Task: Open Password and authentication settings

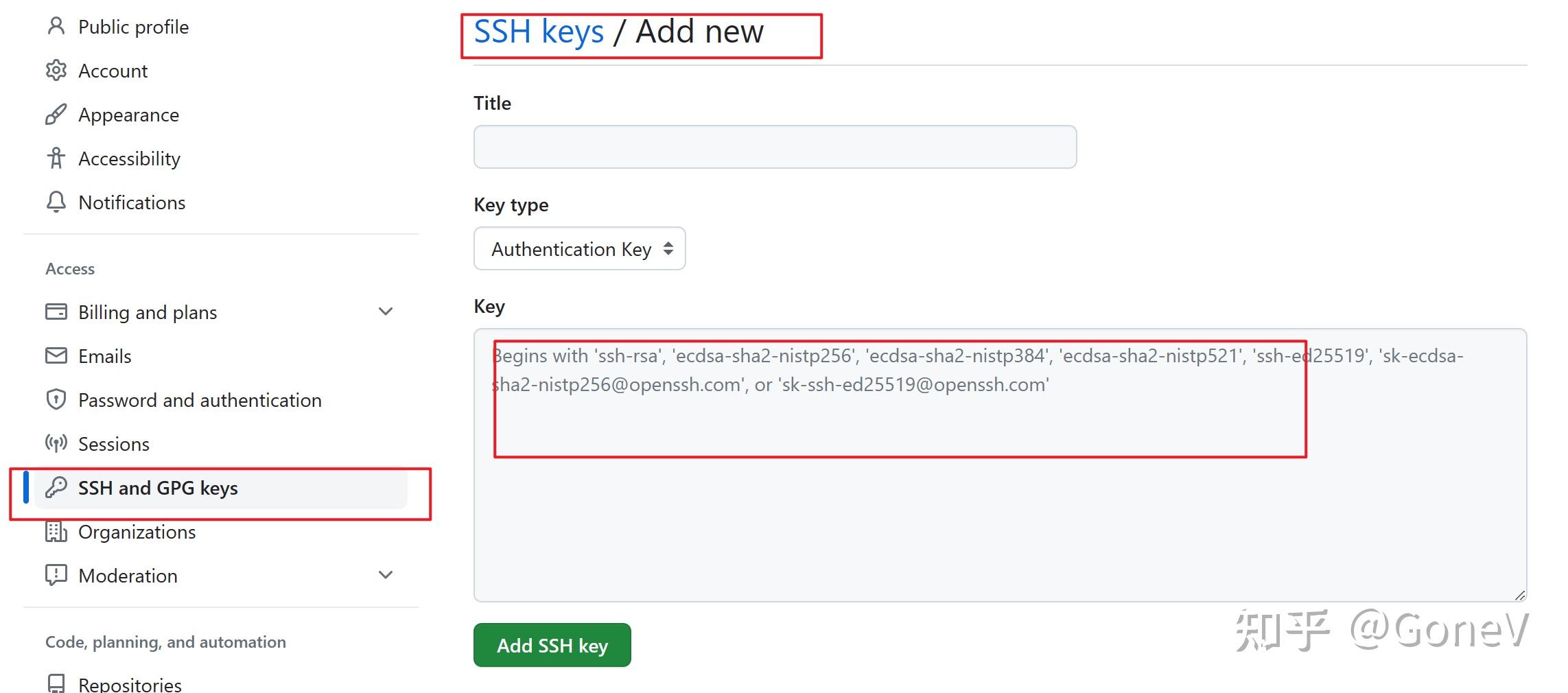Action: [x=200, y=399]
